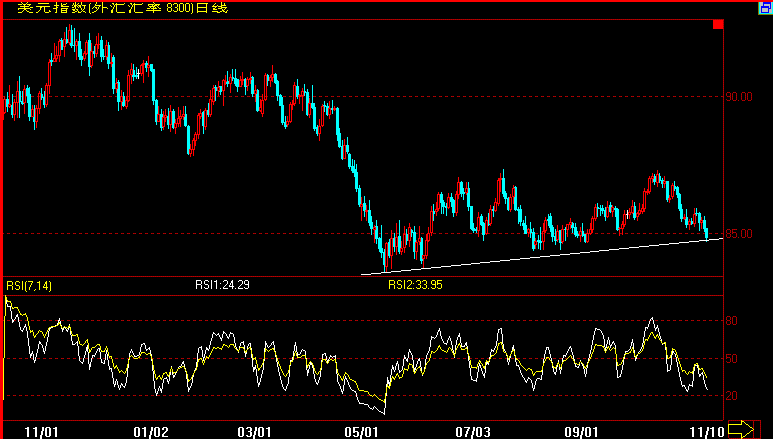Click the blue window icon at top right
Image resolution: width=773 pixels, height=439 pixels.
click(x=765, y=7)
